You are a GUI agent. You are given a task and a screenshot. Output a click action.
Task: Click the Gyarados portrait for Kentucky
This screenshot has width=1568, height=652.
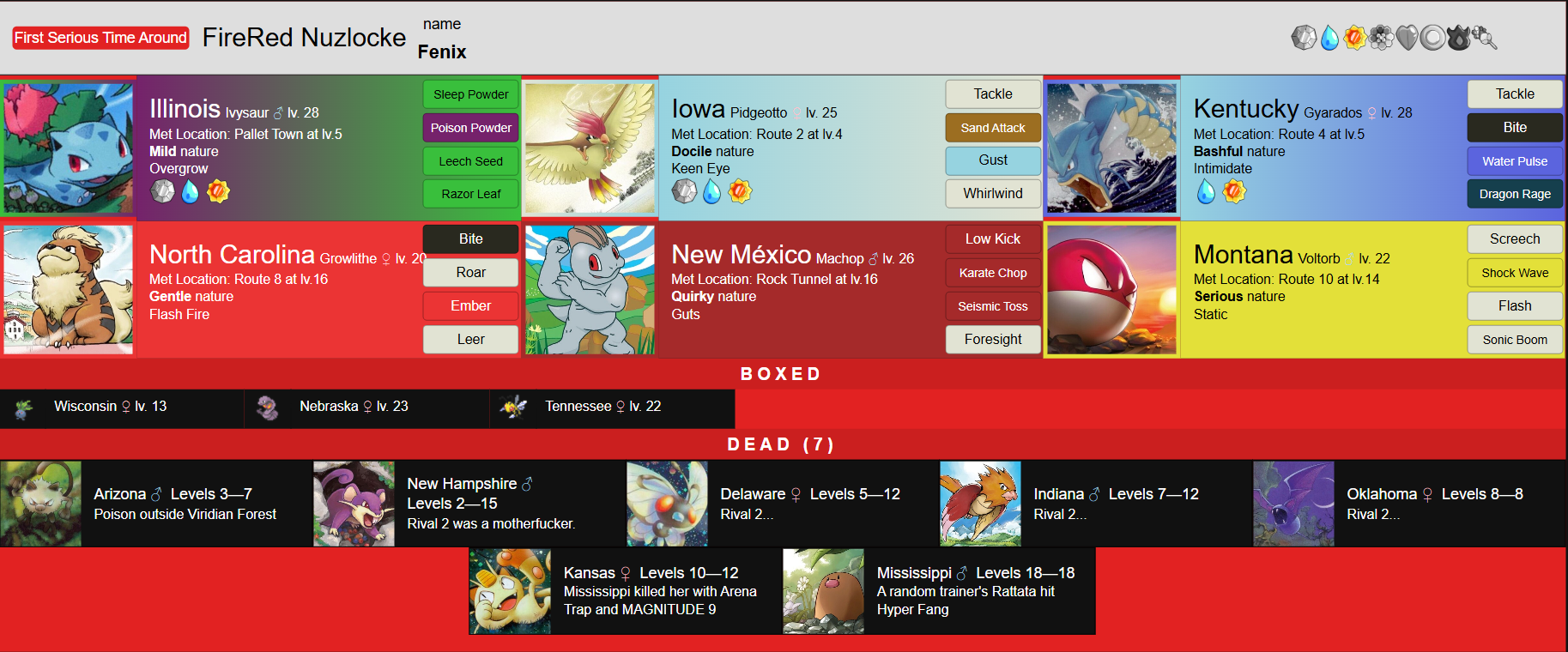[x=1112, y=148]
